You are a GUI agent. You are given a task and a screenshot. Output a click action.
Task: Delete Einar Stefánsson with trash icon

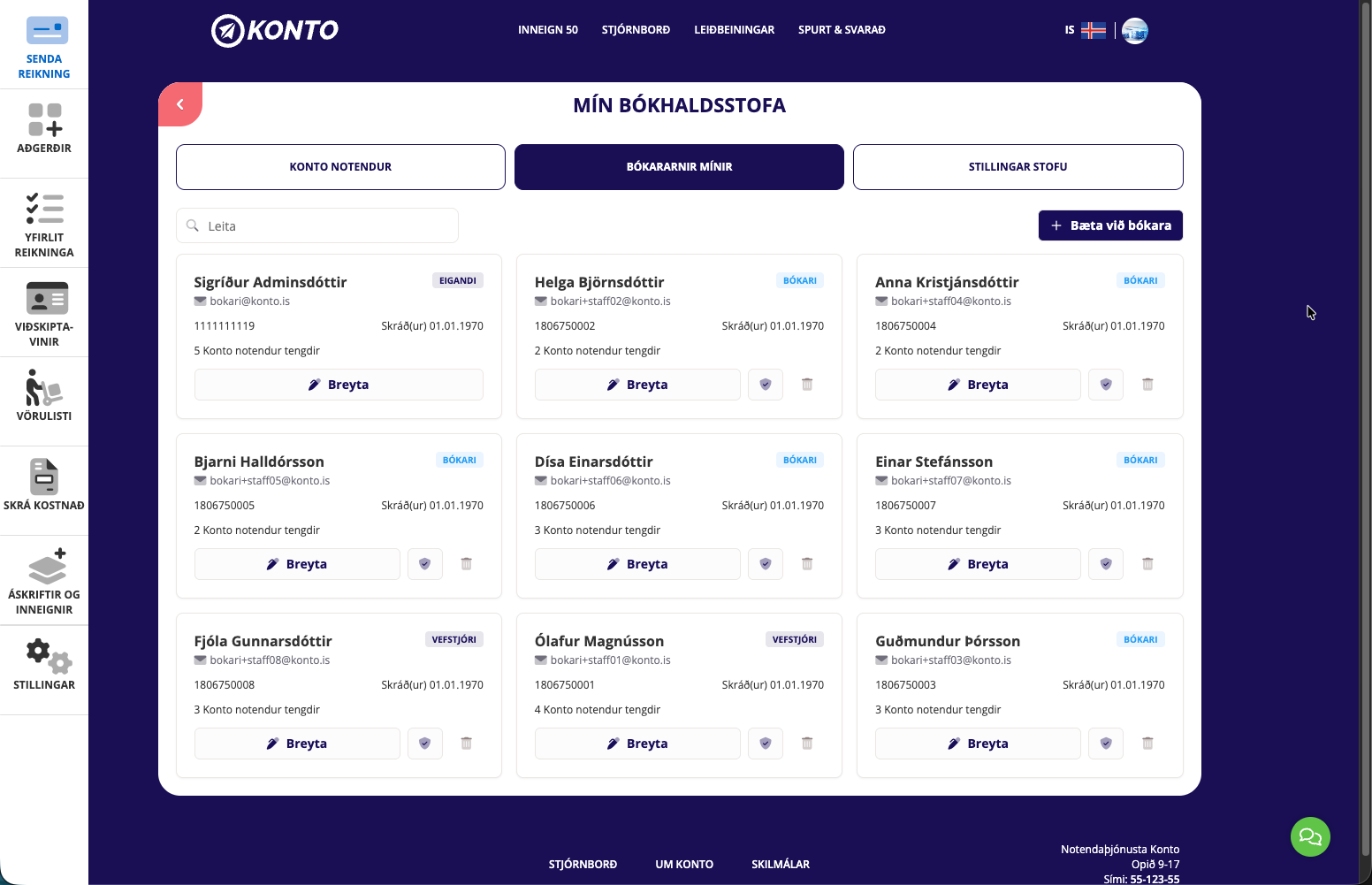pos(1147,564)
